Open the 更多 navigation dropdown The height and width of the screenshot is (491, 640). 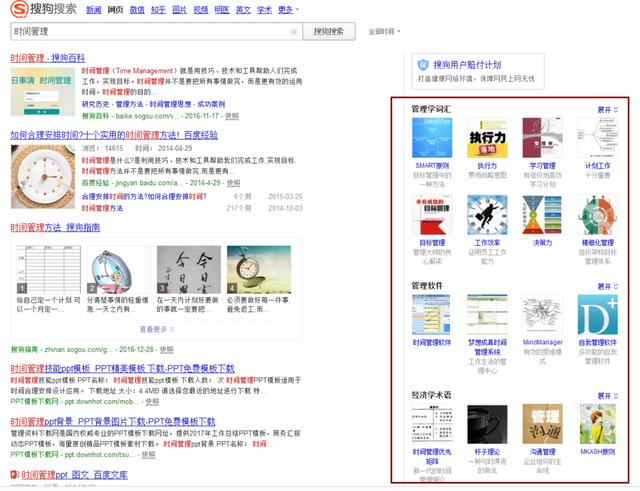point(289,10)
